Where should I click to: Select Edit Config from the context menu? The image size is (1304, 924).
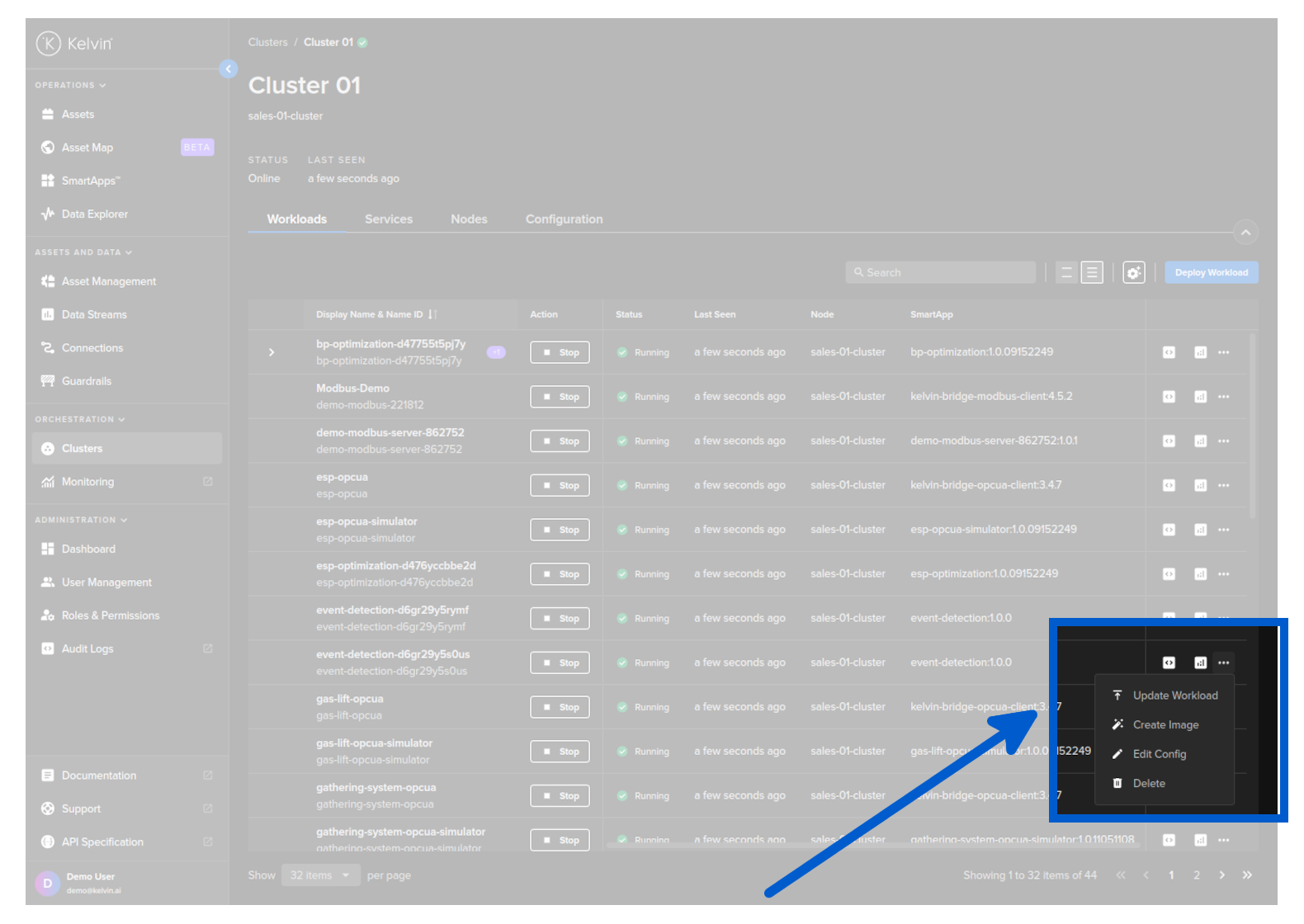click(x=1159, y=754)
